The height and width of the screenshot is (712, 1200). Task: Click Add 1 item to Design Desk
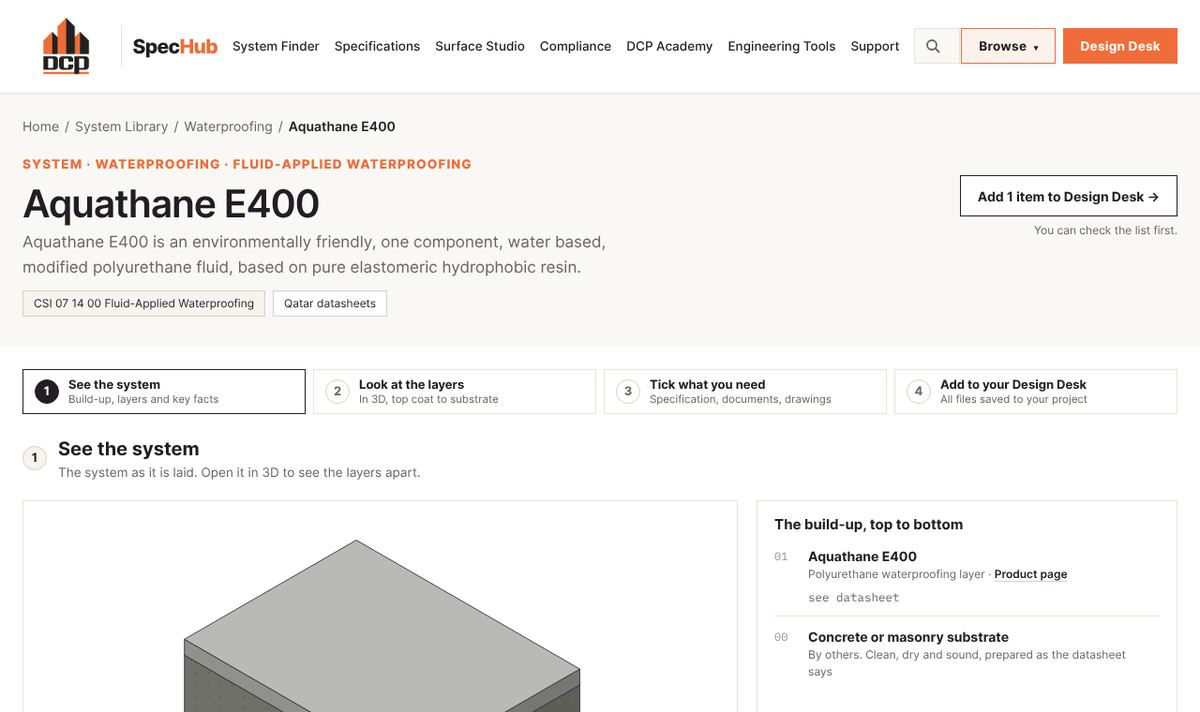[1069, 197]
